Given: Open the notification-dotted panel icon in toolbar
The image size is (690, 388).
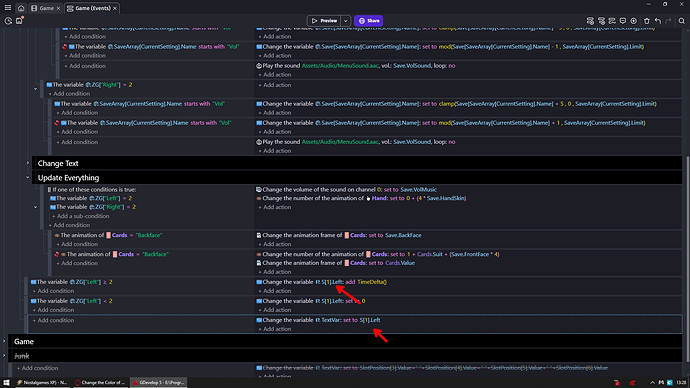Looking at the screenshot, I should click(19, 21).
